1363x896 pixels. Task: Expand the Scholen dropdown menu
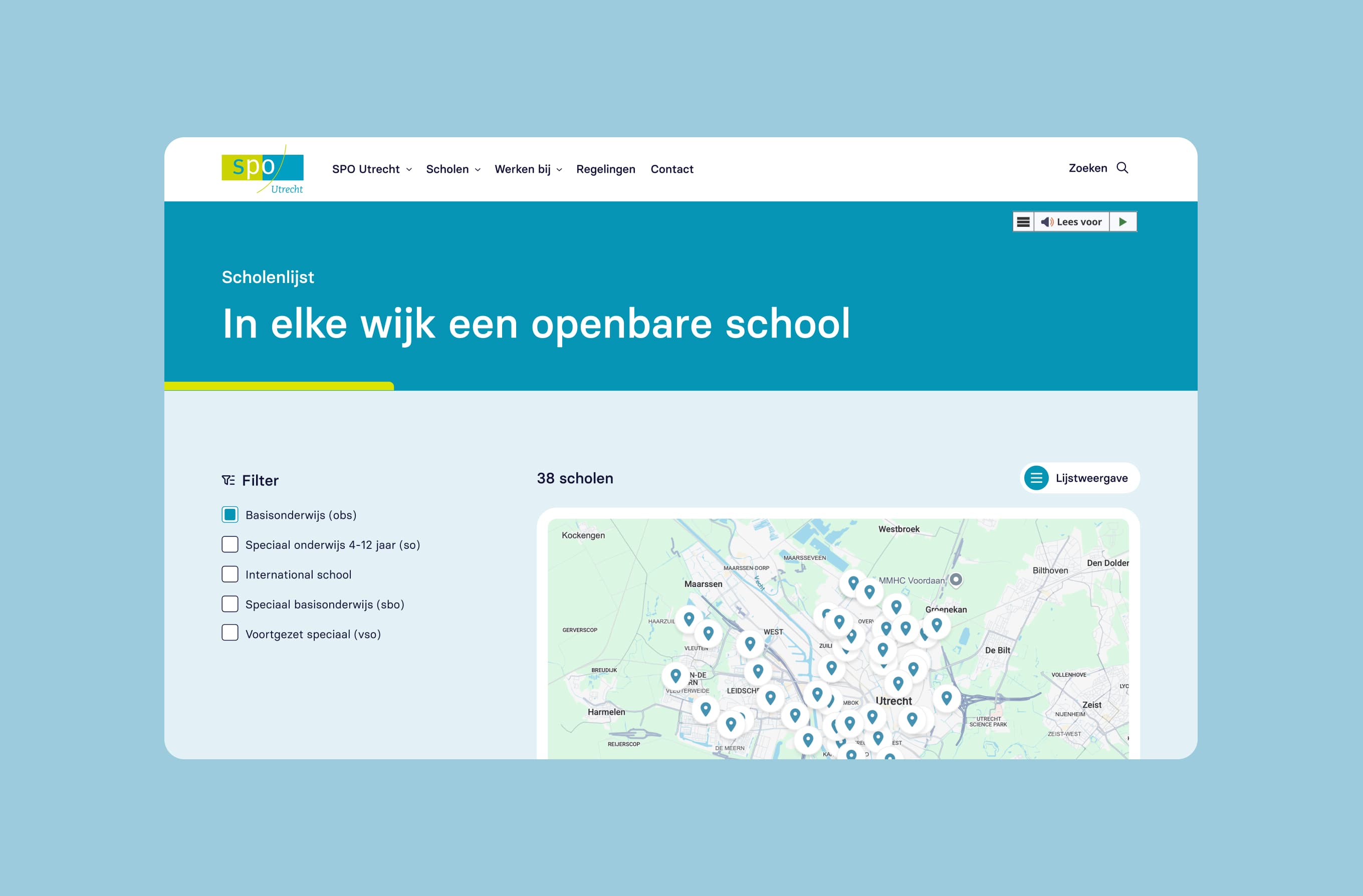pos(453,169)
